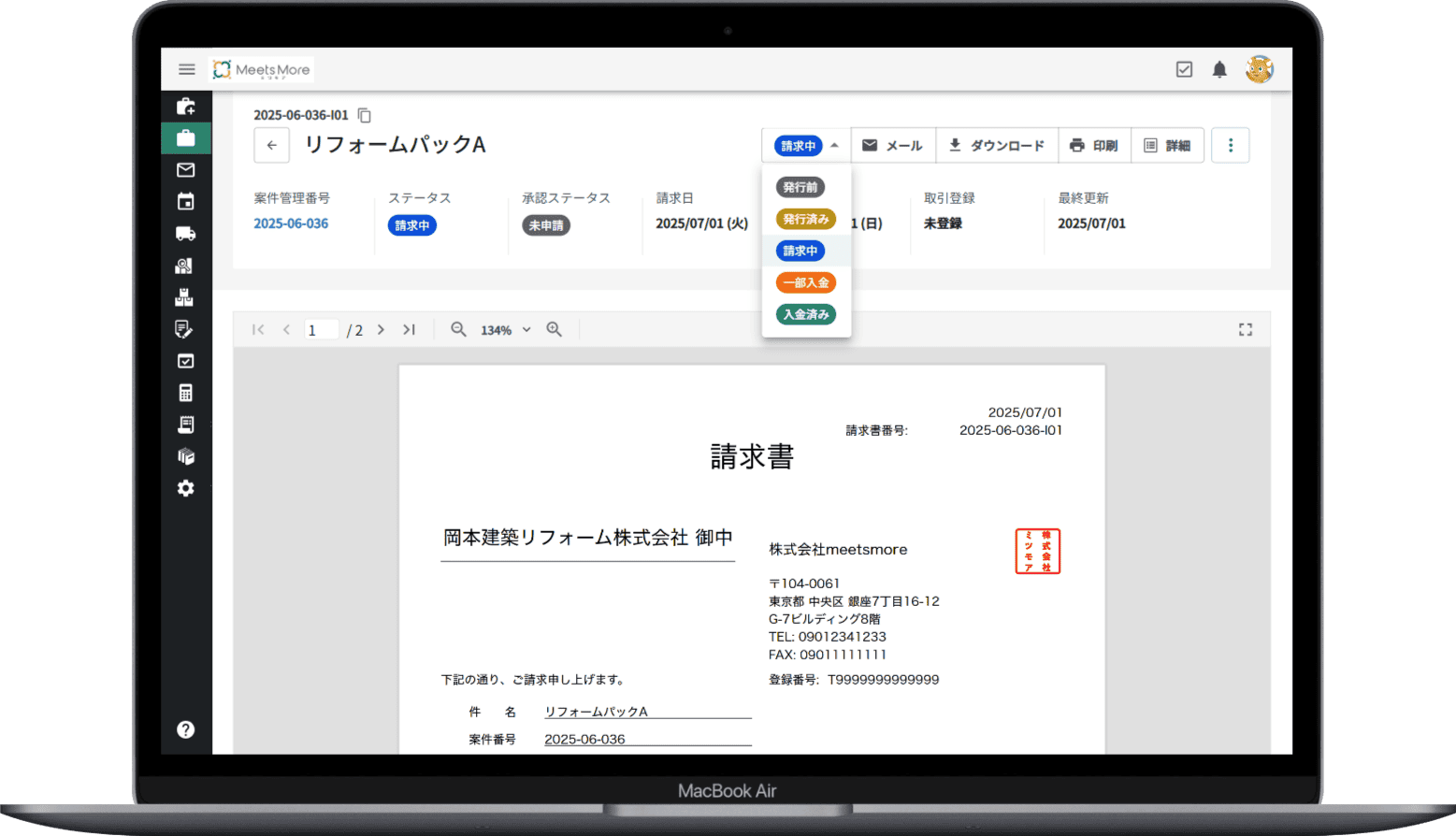1456x836 pixels.
Task: Click 登録番号 T9999999999999 text
Action: click(854, 680)
